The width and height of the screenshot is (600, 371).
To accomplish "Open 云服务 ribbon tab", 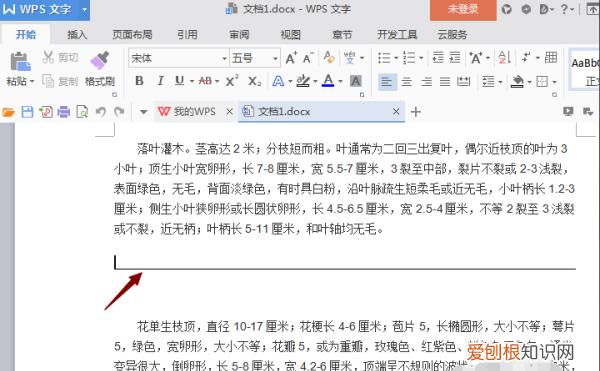I will pyautogui.click(x=452, y=35).
